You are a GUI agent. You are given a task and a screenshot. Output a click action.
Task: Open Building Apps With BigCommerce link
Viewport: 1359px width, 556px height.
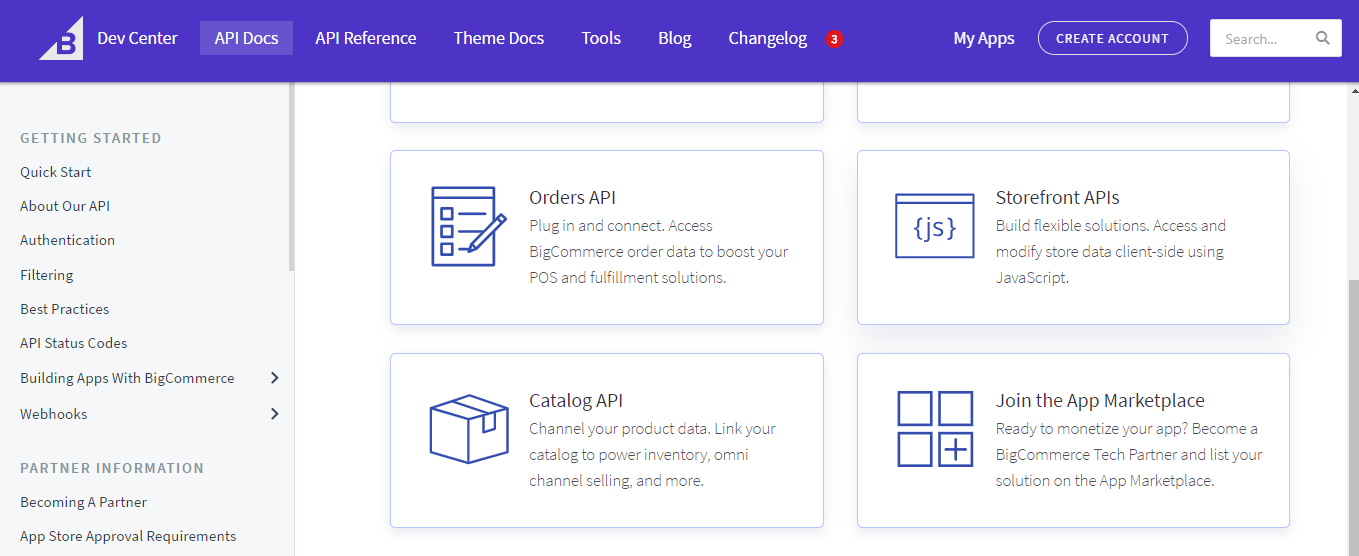(x=127, y=378)
